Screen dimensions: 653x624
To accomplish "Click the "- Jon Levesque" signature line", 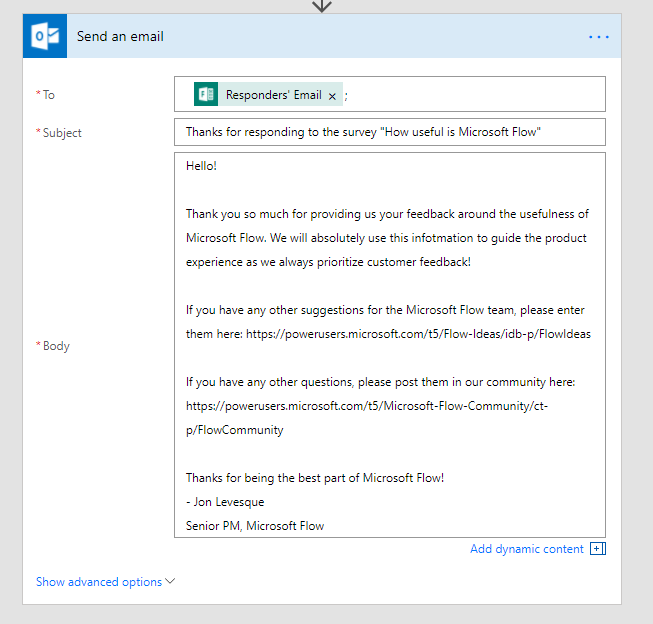I will [225, 502].
